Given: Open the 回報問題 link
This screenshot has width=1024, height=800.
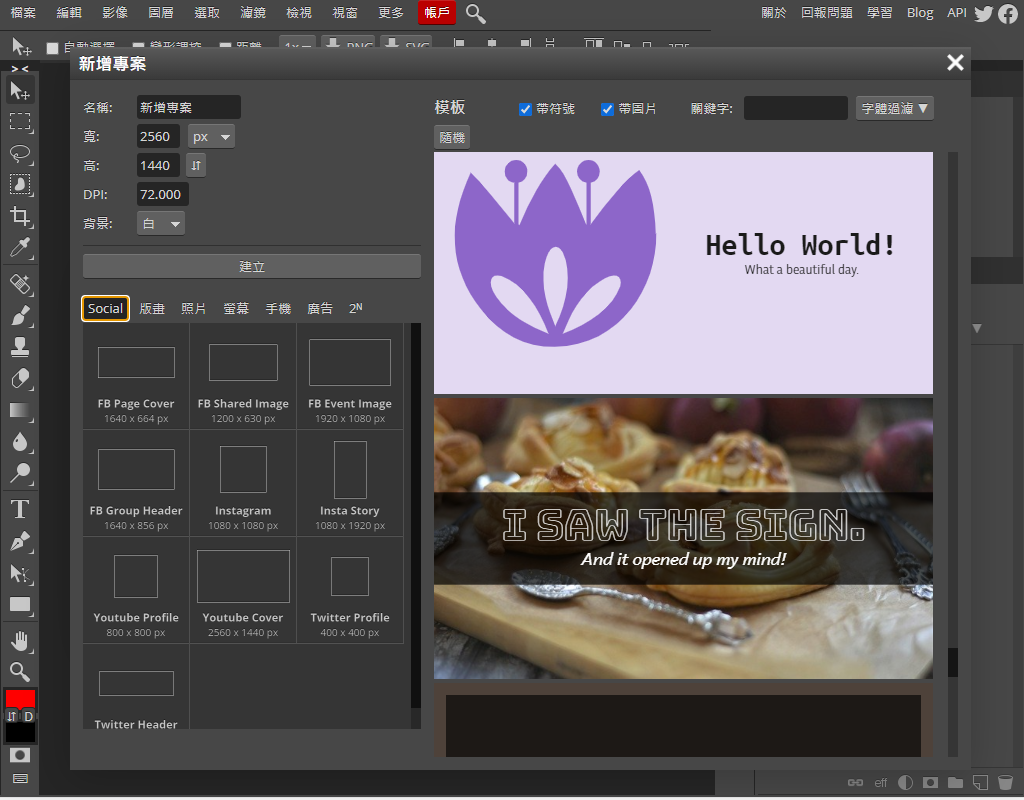Looking at the screenshot, I should (827, 12).
